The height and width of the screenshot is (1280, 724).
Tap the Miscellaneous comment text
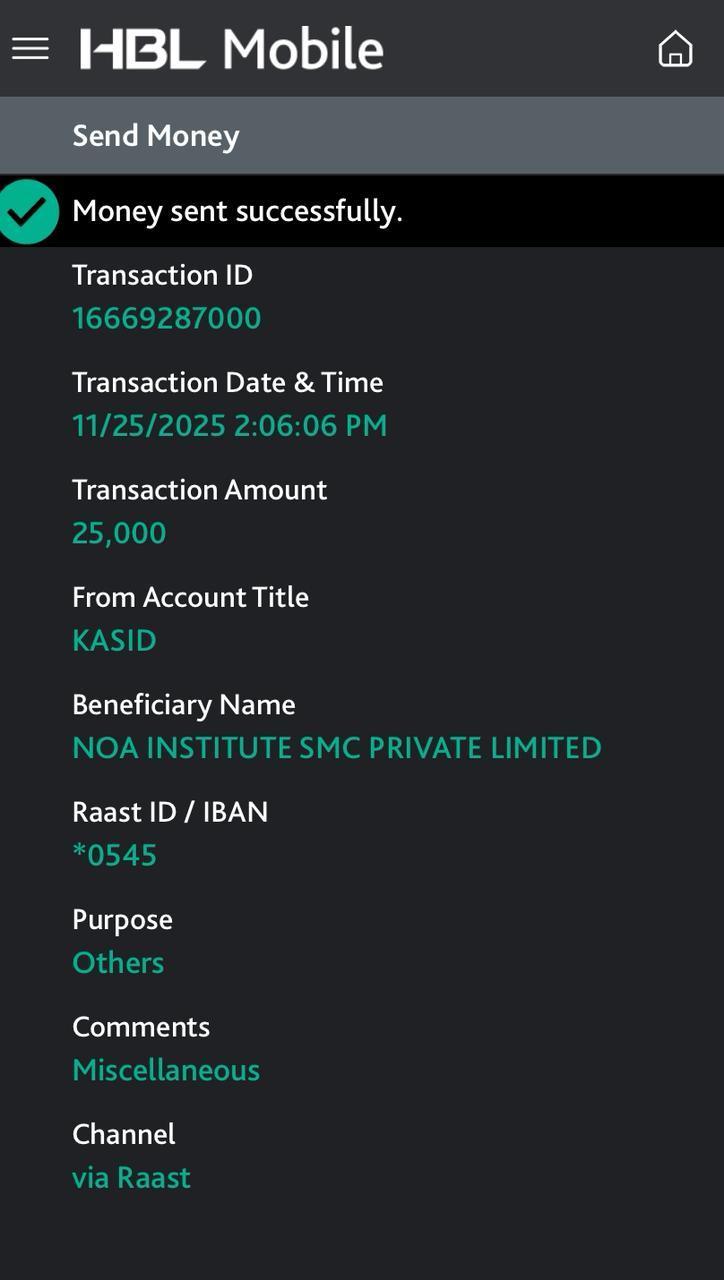click(x=166, y=1070)
